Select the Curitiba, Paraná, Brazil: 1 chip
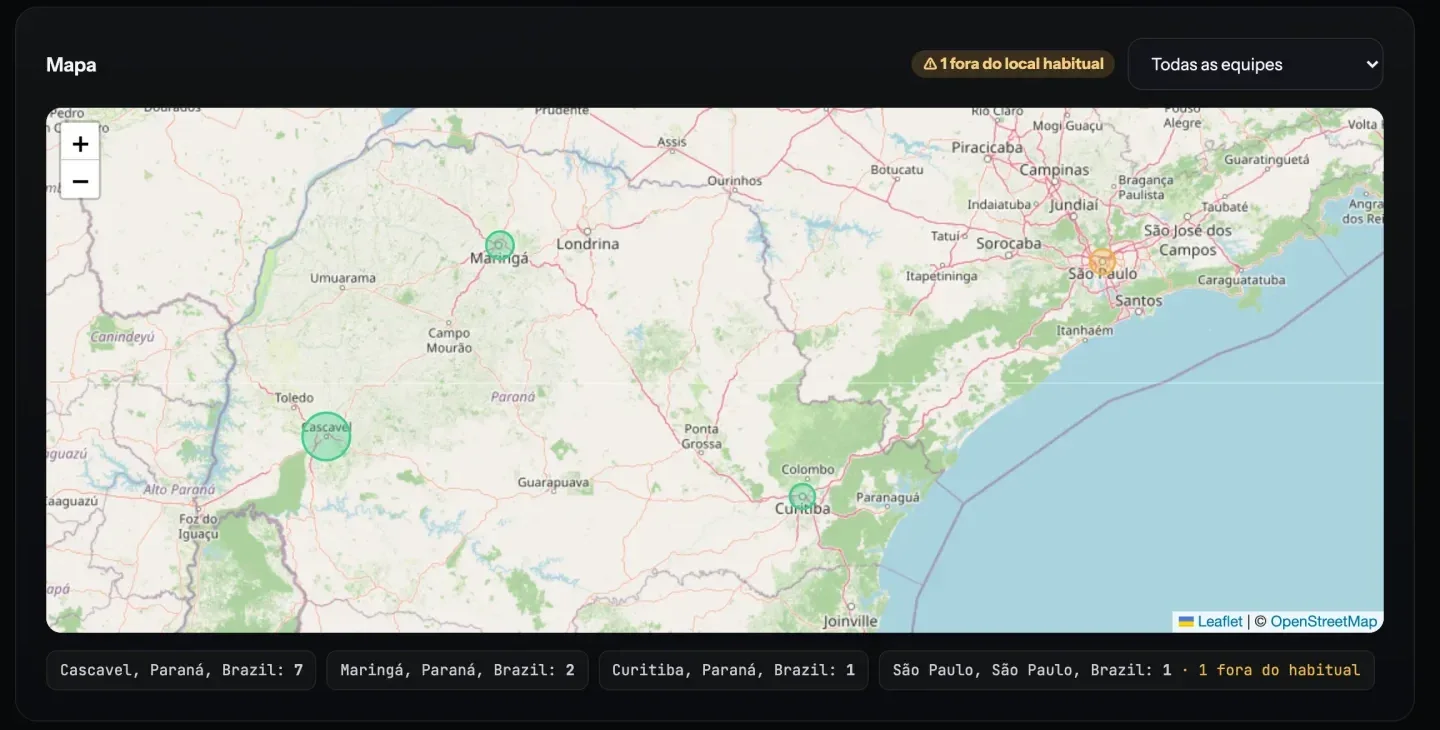This screenshot has height=730, width=1440. (x=733, y=670)
